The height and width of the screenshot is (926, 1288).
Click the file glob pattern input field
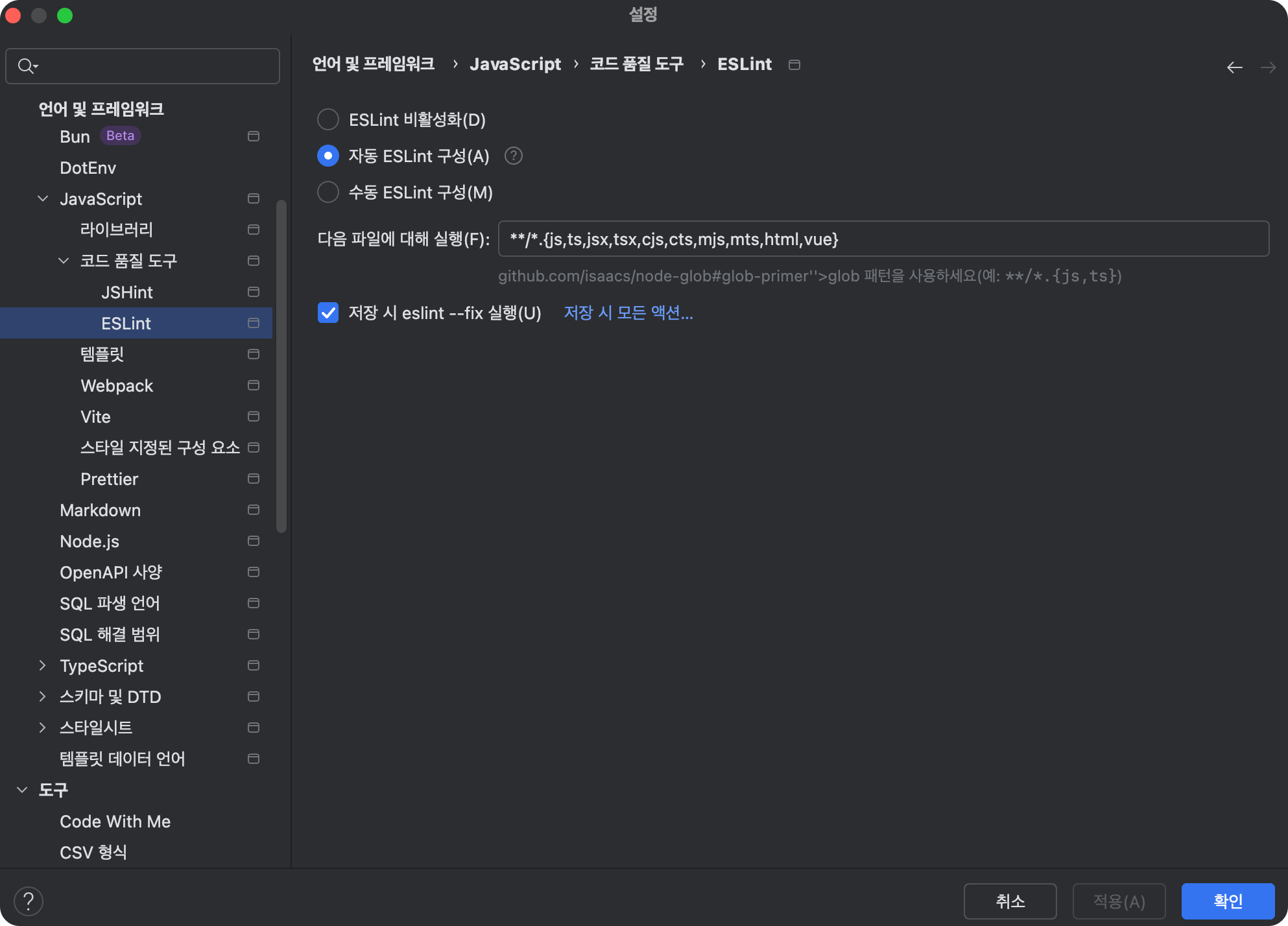[x=882, y=239]
